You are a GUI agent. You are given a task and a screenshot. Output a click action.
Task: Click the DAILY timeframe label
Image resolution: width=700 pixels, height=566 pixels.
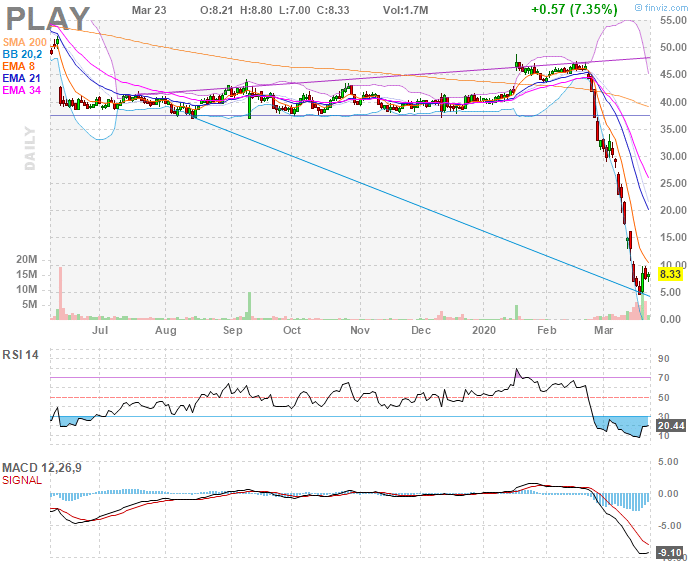[x=29, y=148]
